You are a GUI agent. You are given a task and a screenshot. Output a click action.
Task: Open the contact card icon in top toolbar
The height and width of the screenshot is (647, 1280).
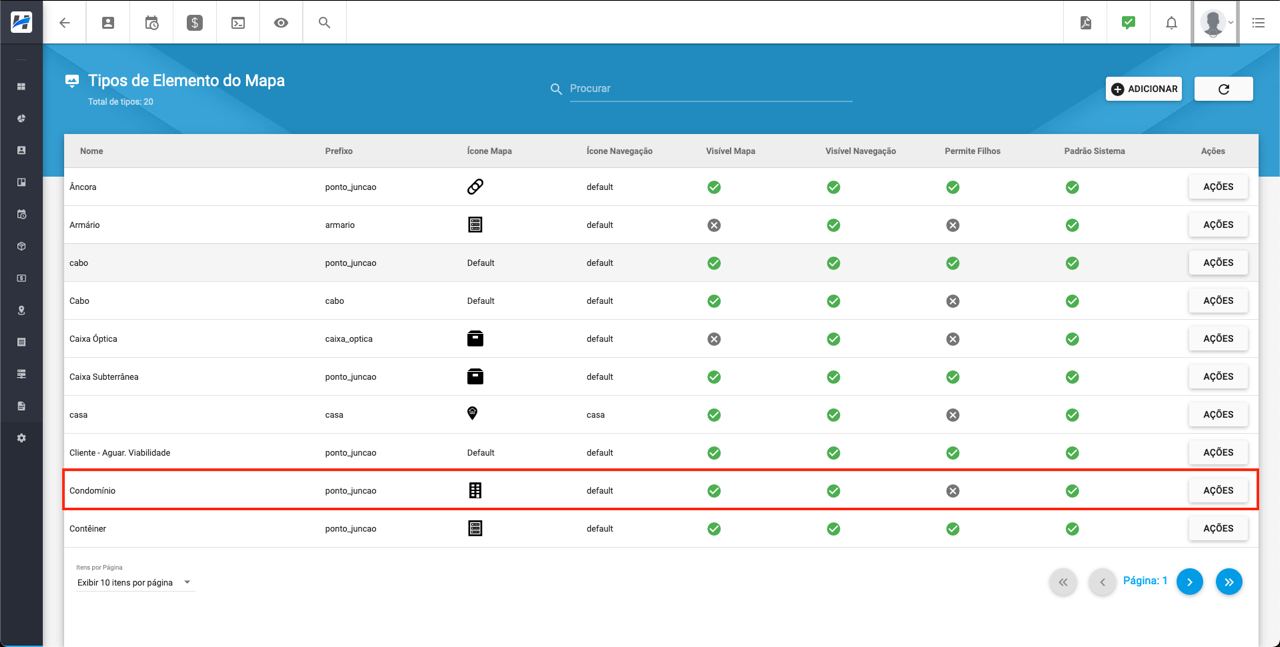click(x=108, y=22)
